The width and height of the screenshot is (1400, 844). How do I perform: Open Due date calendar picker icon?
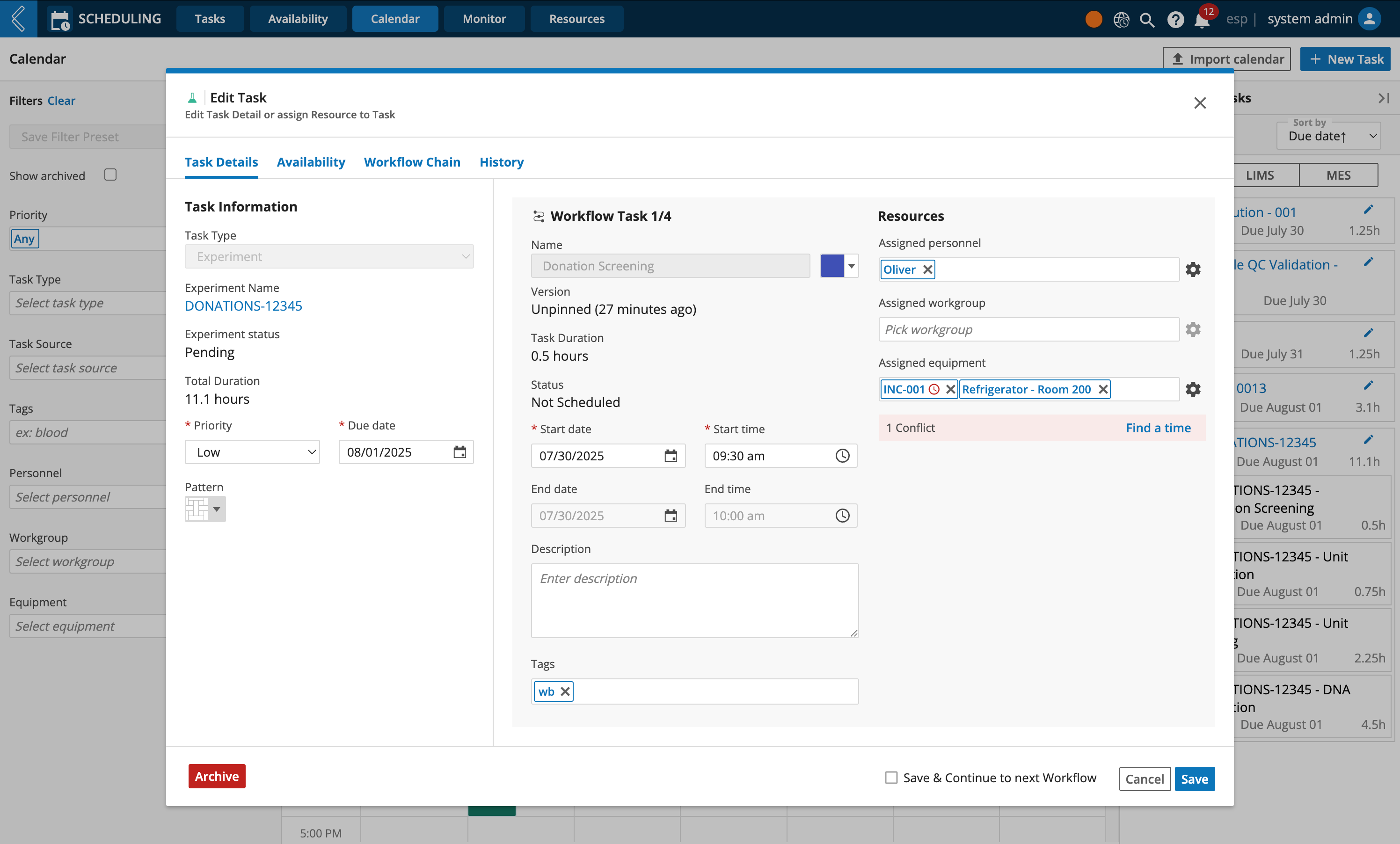click(459, 452)
